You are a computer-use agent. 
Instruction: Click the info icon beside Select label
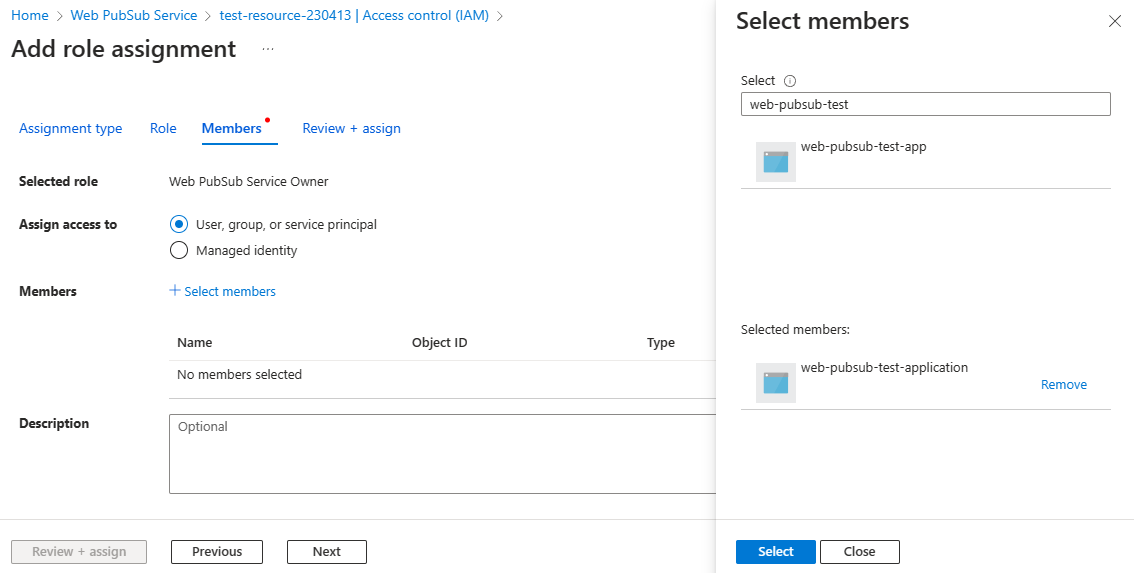click(x=790, y=81)
